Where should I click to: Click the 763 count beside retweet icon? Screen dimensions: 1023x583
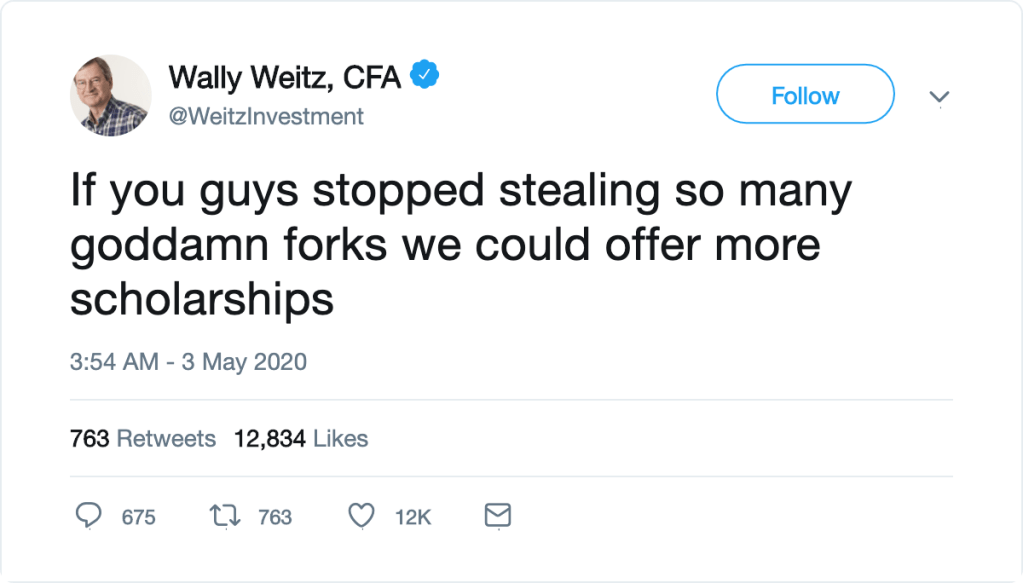click(x=275, y=517)
